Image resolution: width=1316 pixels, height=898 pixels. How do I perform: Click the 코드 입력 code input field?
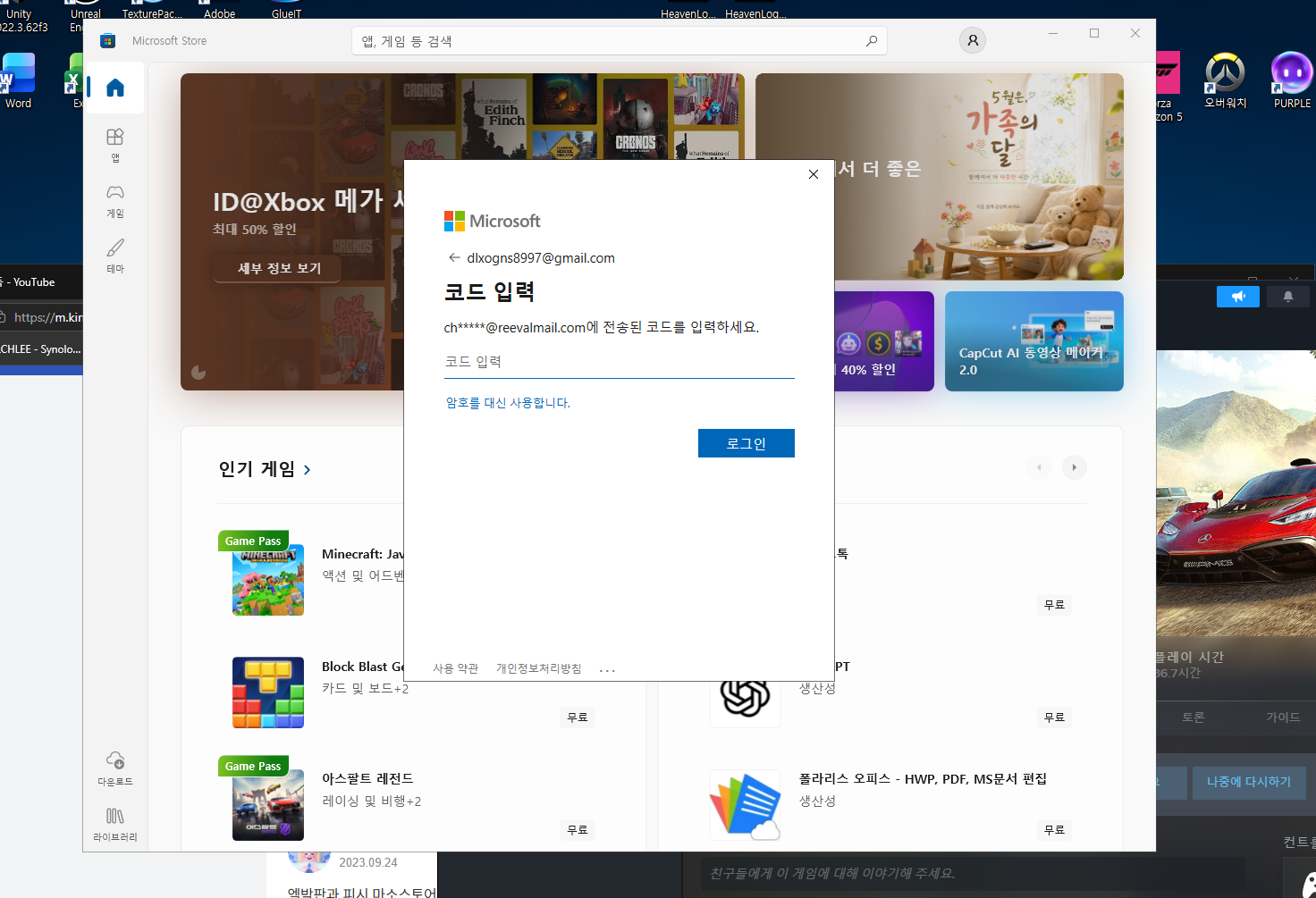(x=620, y=362)
